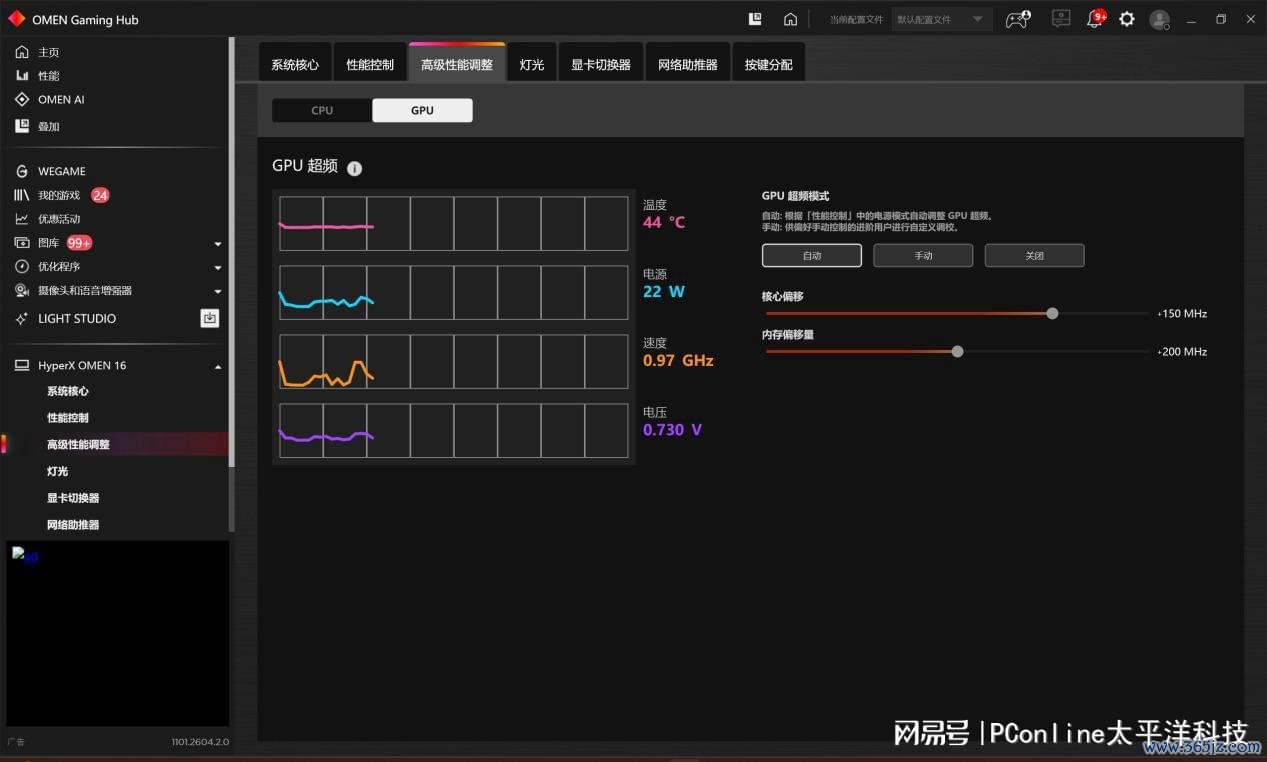Open the 默认配置文件 profile dropdown
This screenshot has width=1267, height=762.
tap(941, 19)
